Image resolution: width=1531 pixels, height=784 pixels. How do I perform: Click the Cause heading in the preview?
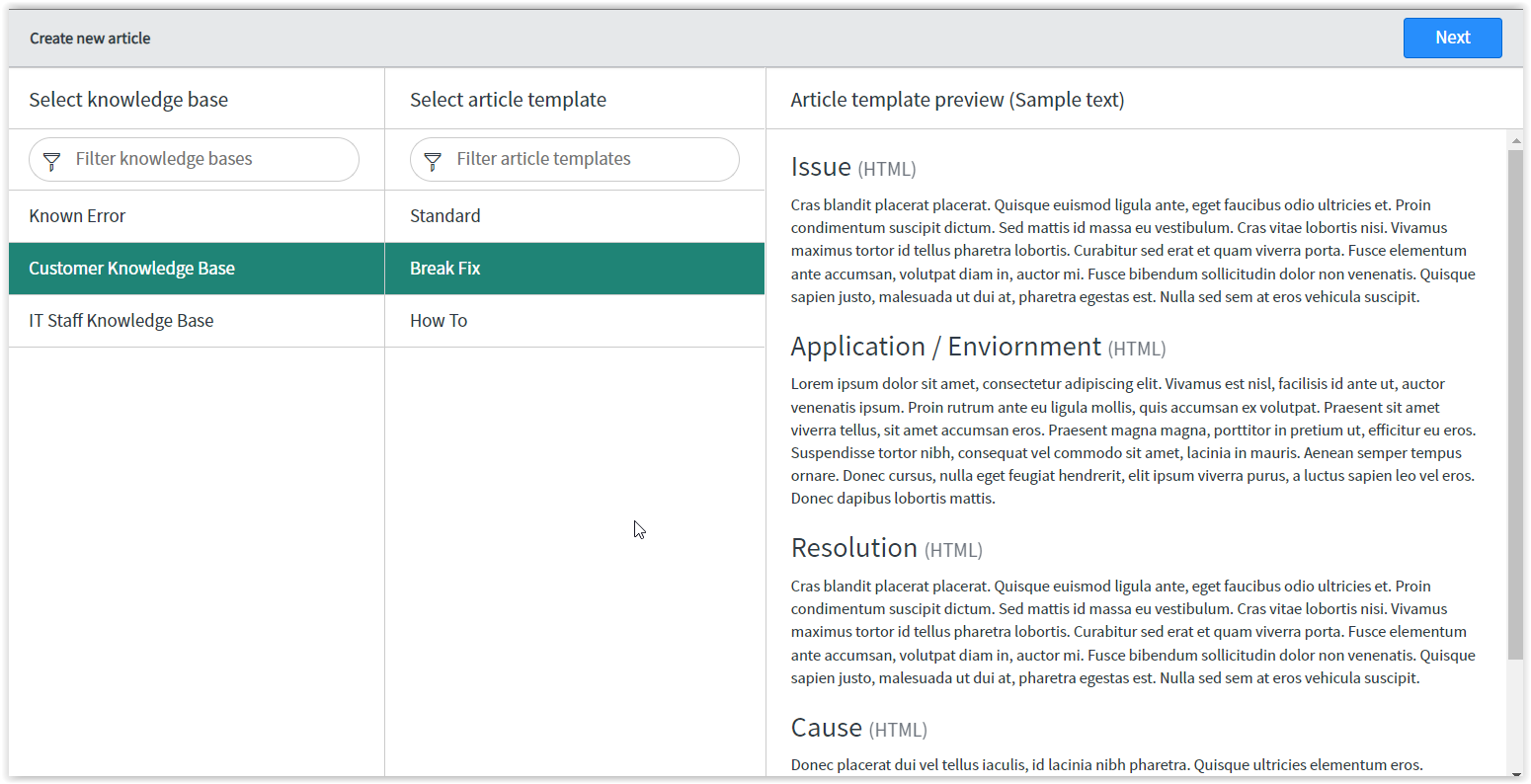click(x=826, y=728)
